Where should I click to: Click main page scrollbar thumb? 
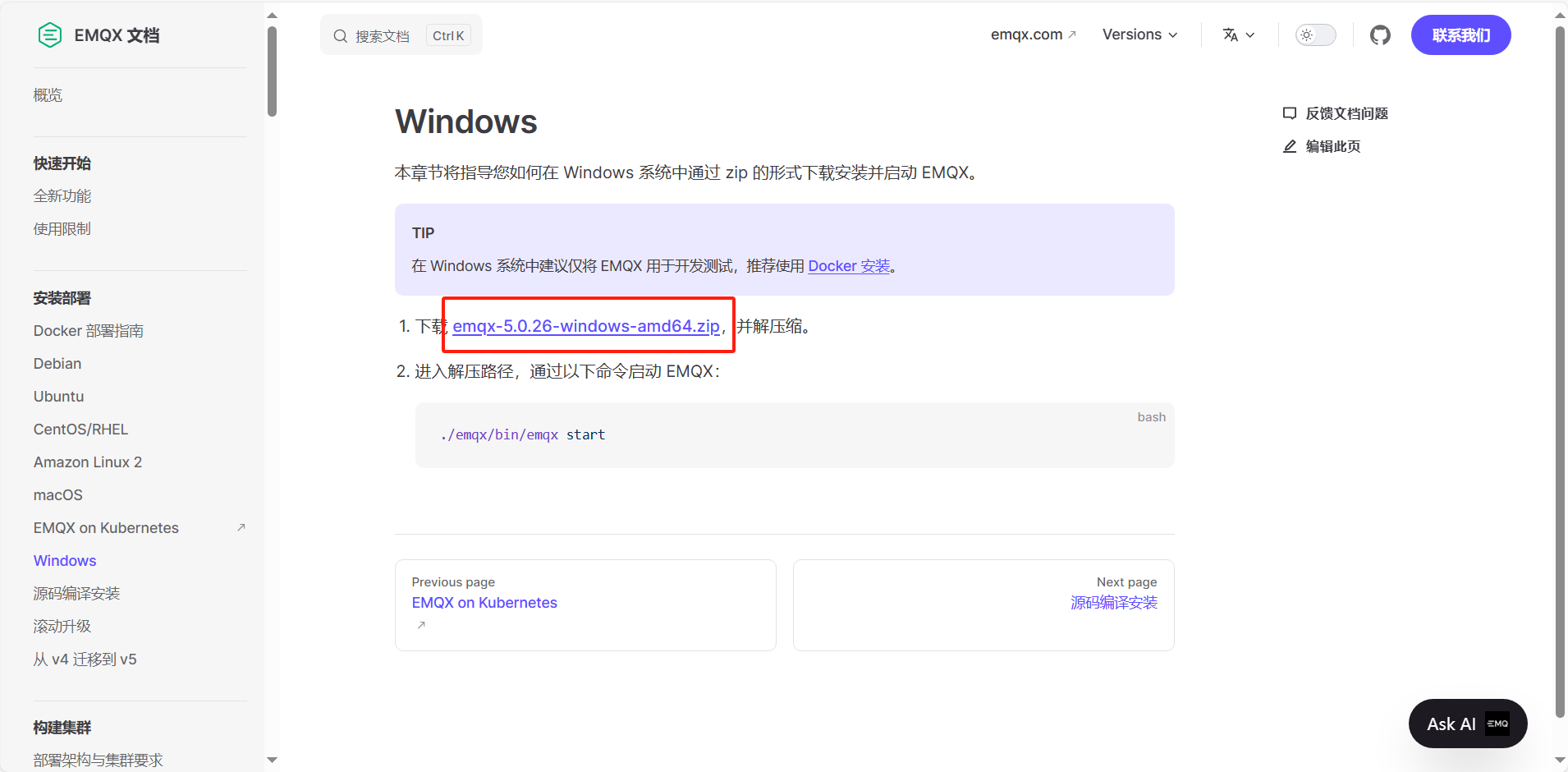point(1560,372)
